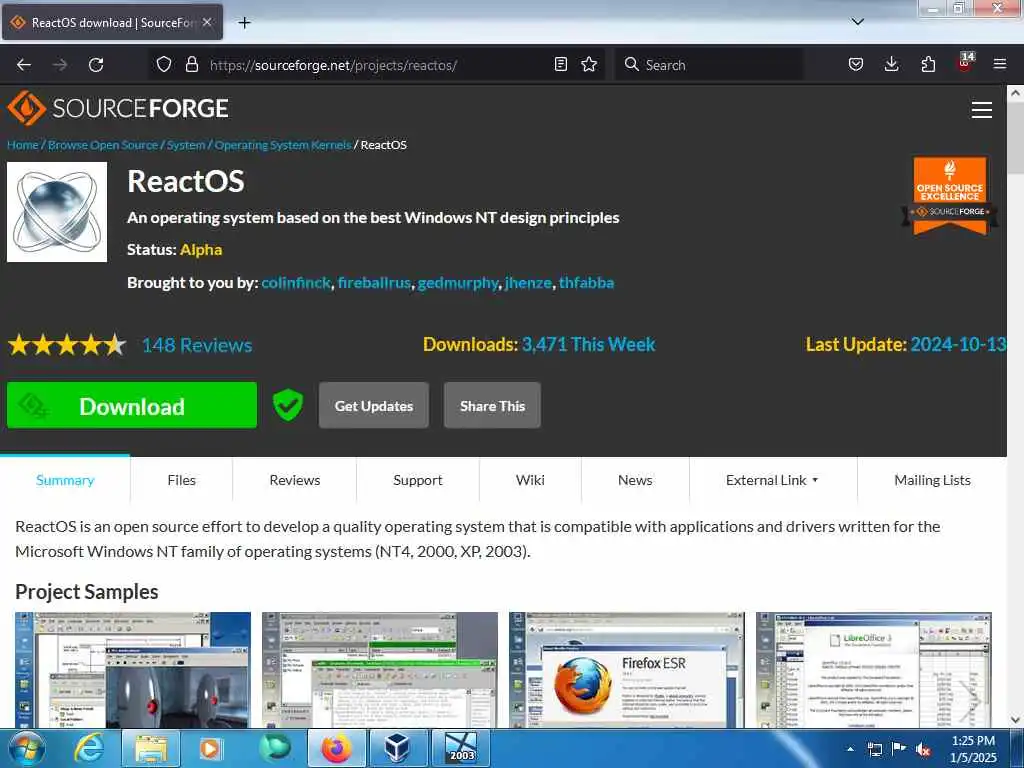The image size is (1024, 768).
Task: Bookmark this page with the star icon
Action: (589, 65)
